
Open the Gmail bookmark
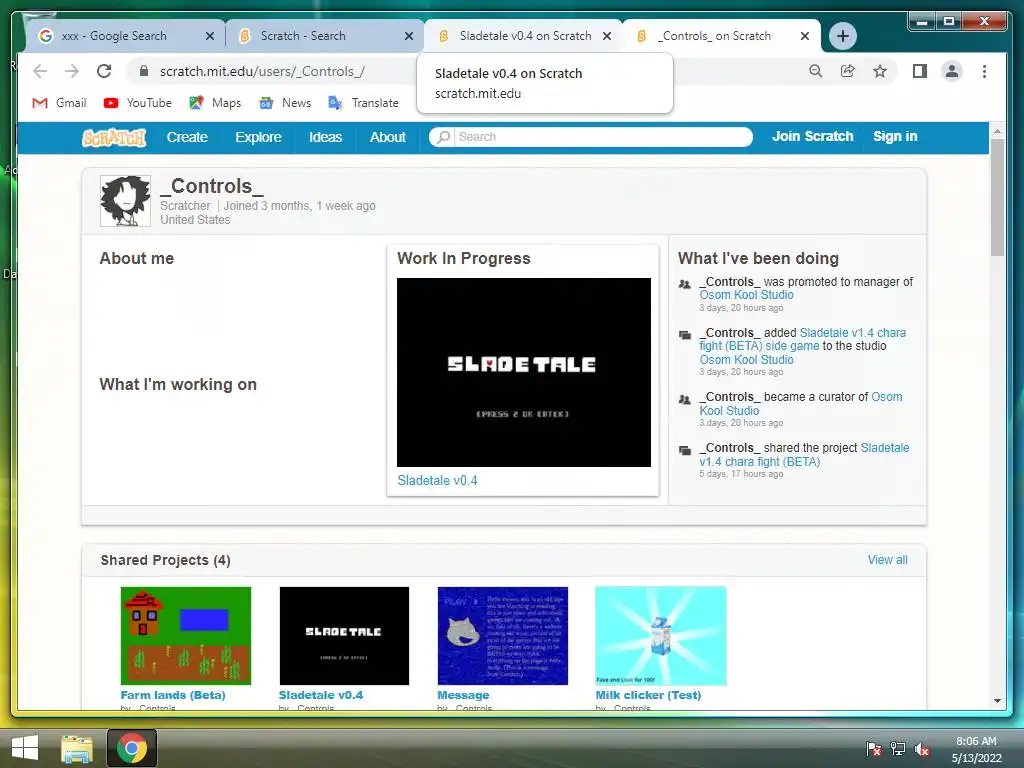coord(59,103)
